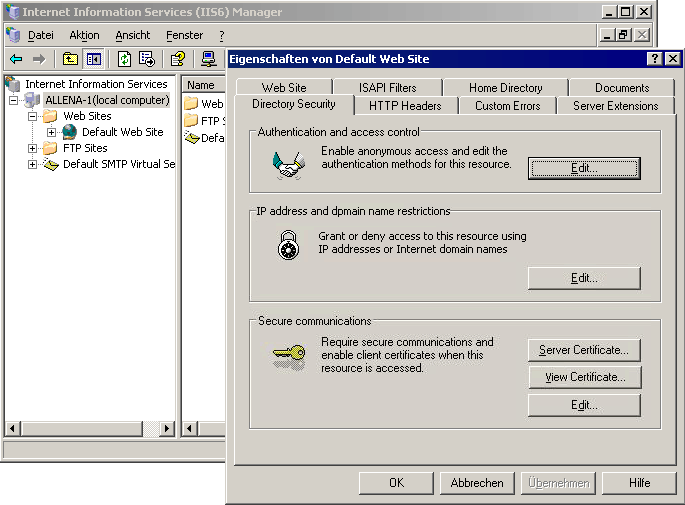
Task: Click the Default Web Site globe icon
Action: [x=69, y=132]
